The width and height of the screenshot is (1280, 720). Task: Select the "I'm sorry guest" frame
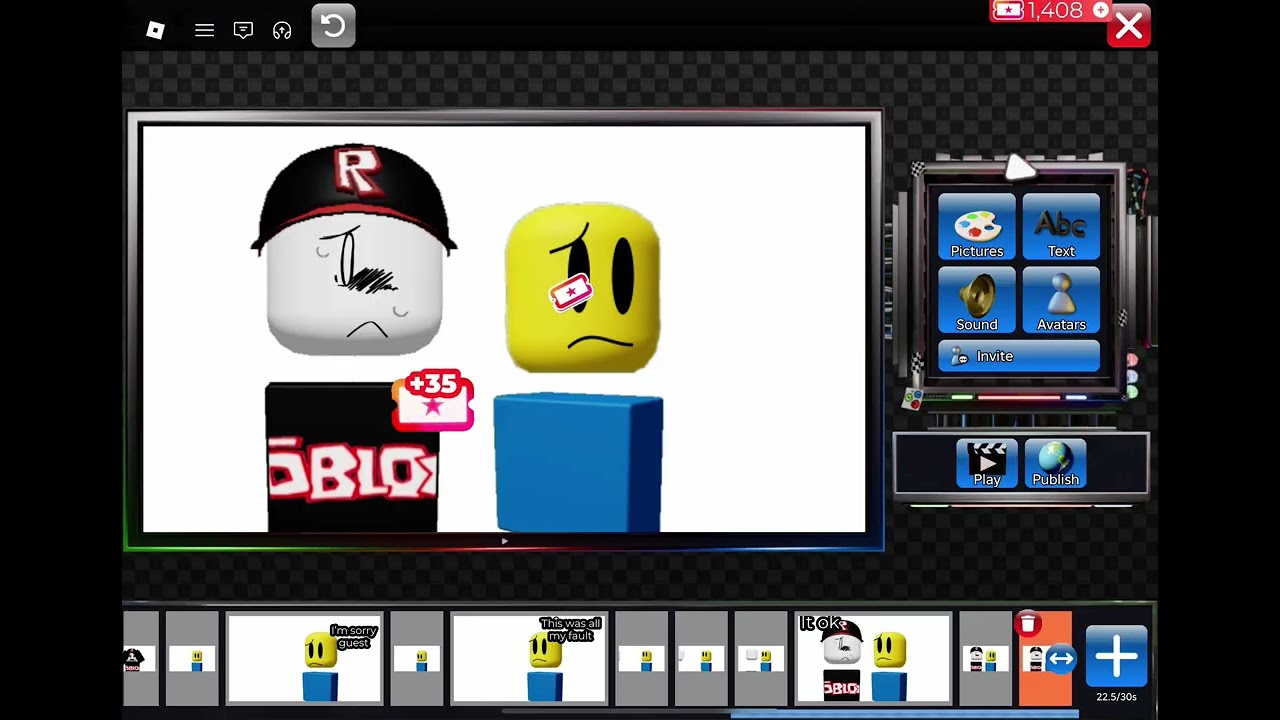coord(305,658)
